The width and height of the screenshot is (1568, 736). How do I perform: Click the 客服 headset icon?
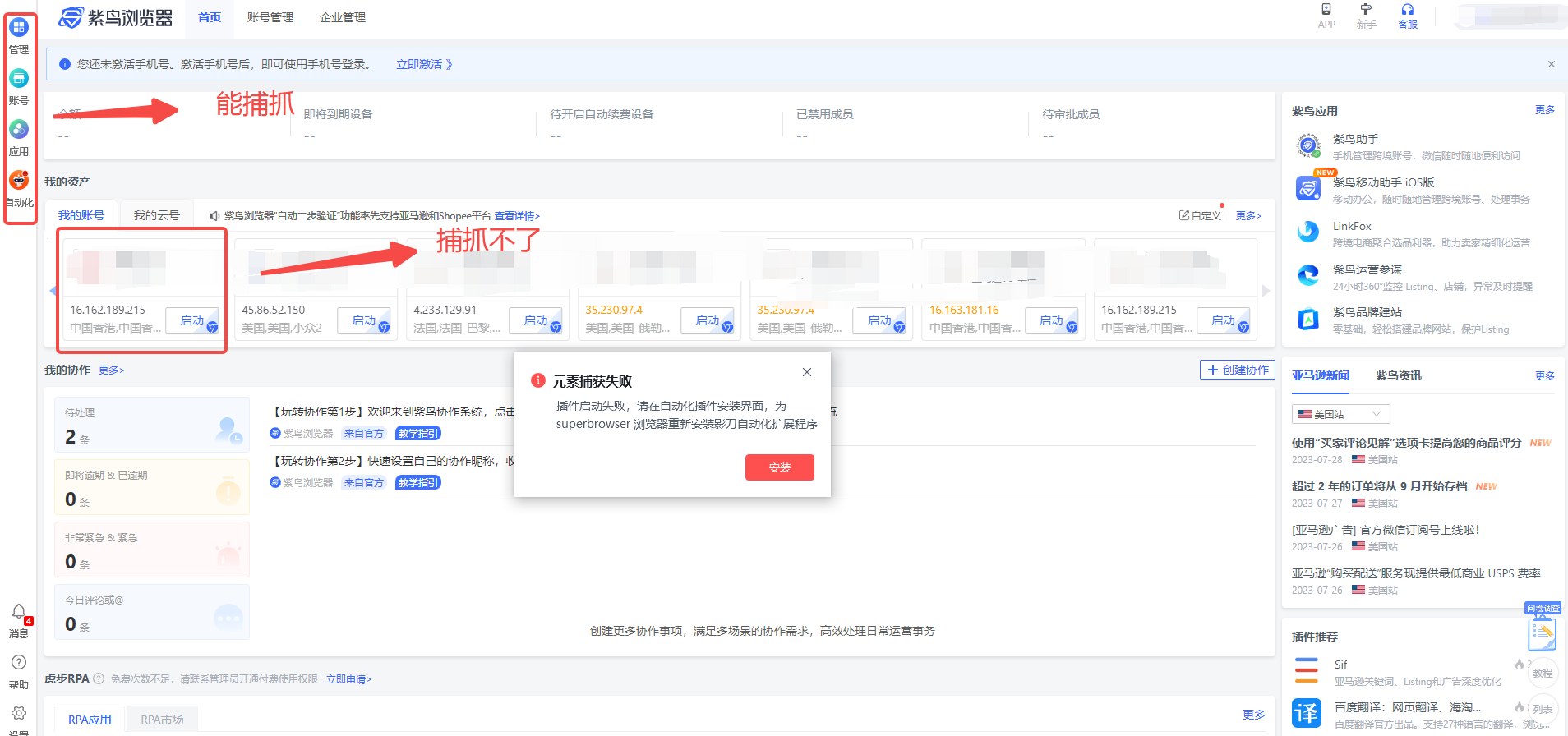click(1408, 10)
